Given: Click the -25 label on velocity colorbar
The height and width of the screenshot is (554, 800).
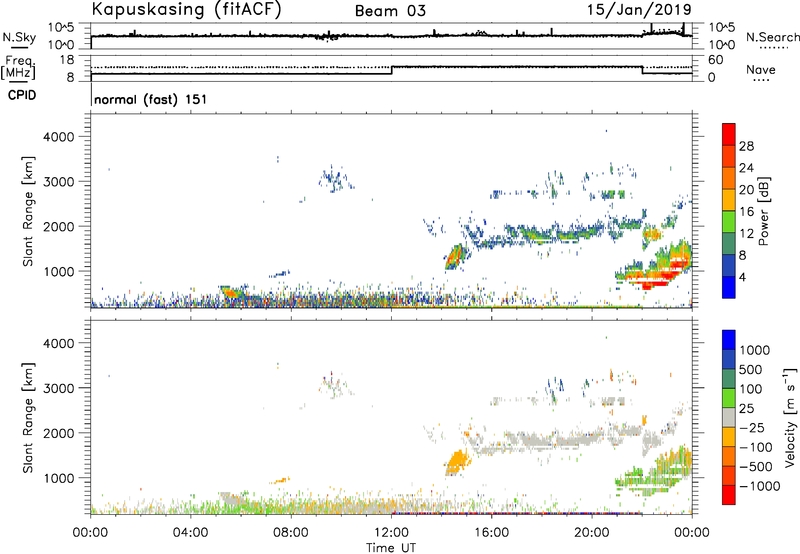Looking at the screenshot, I should [752, 427].
